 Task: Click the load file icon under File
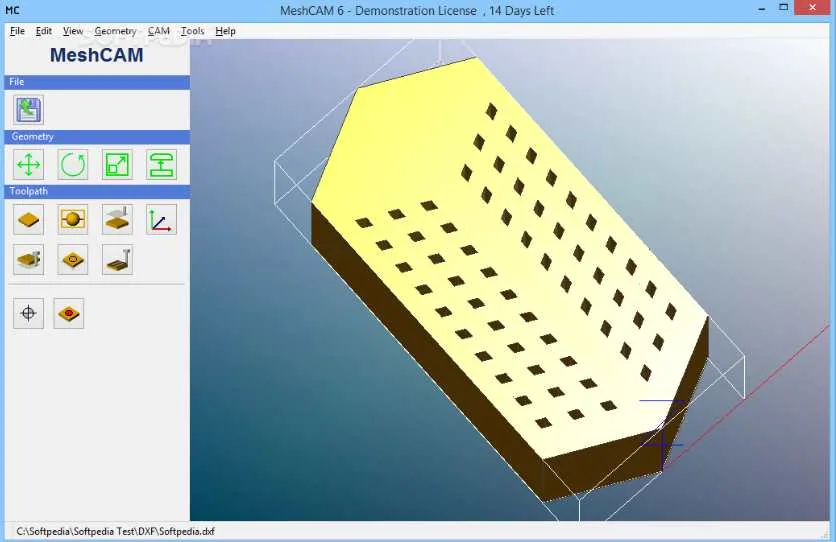(28, 109)
